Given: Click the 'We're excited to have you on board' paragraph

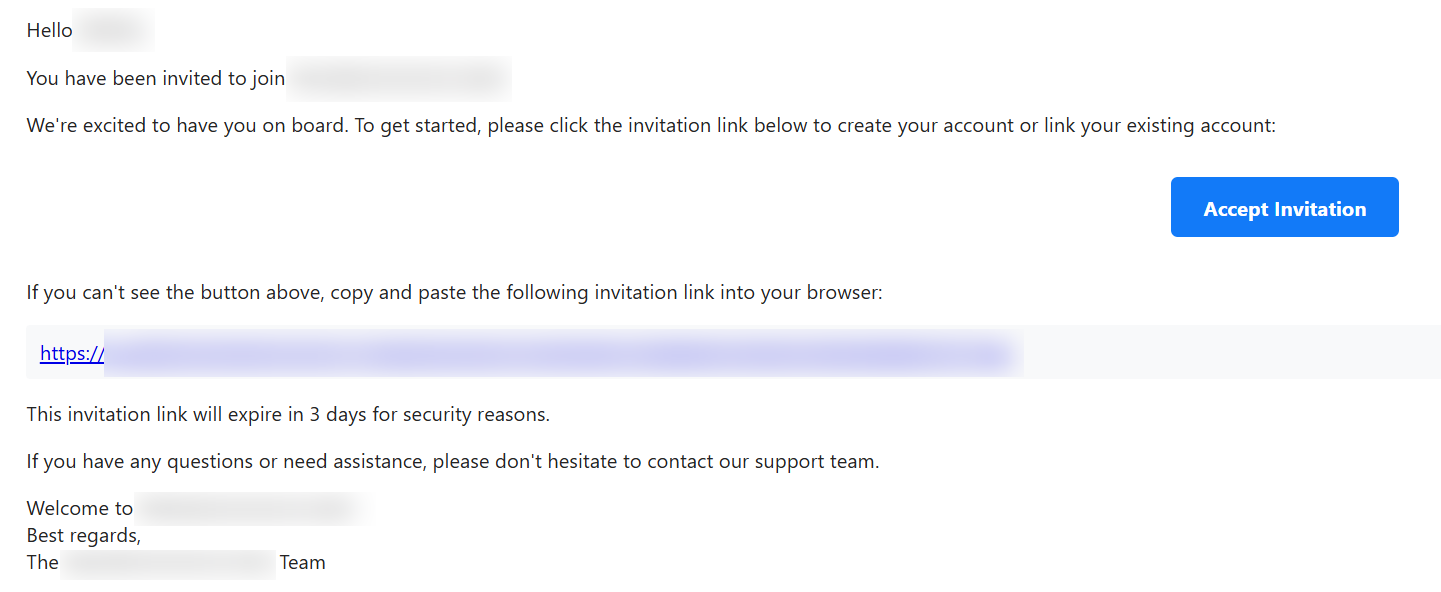Looking at the screenshot, I should coord(651,126).
